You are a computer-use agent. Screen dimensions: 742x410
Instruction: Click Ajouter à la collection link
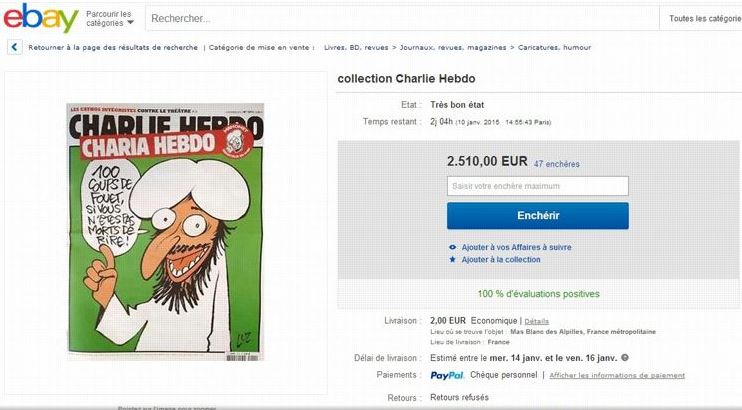coord(501,259)
